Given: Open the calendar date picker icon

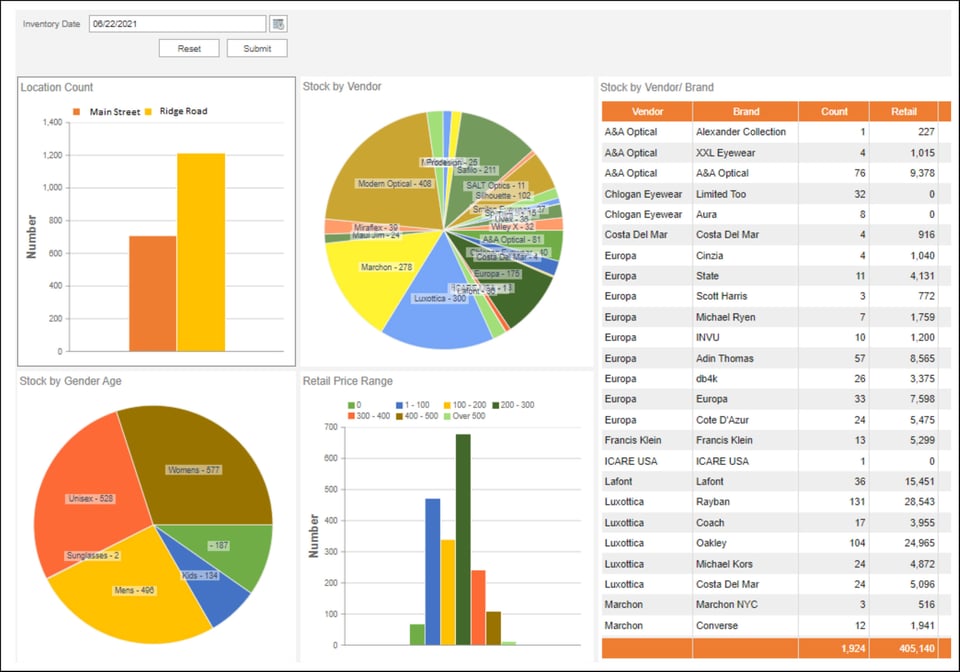Looking at the screenshot, I should tap(279, 24).
